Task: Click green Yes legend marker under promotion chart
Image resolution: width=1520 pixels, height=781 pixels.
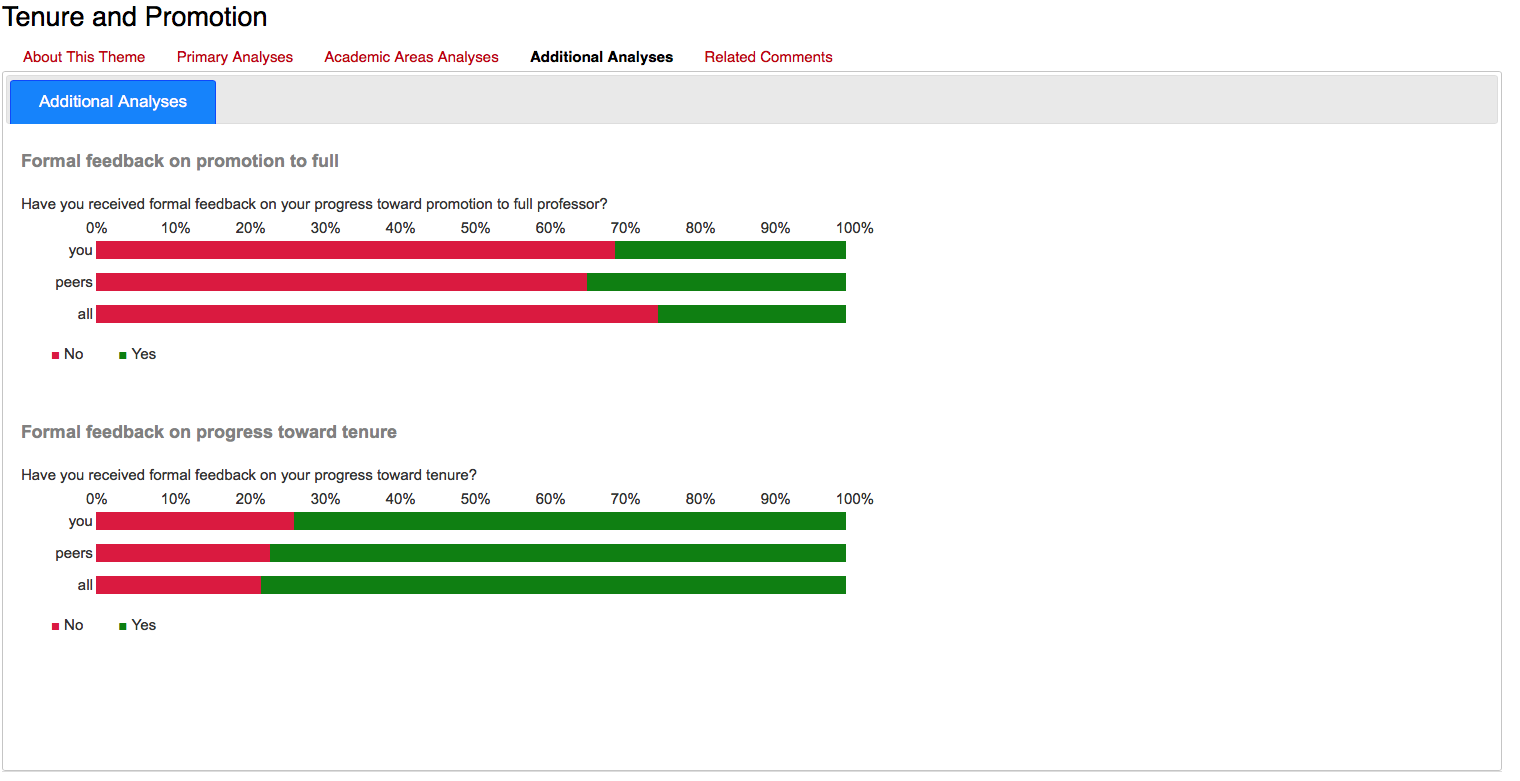Action: [x=123, y=355]
